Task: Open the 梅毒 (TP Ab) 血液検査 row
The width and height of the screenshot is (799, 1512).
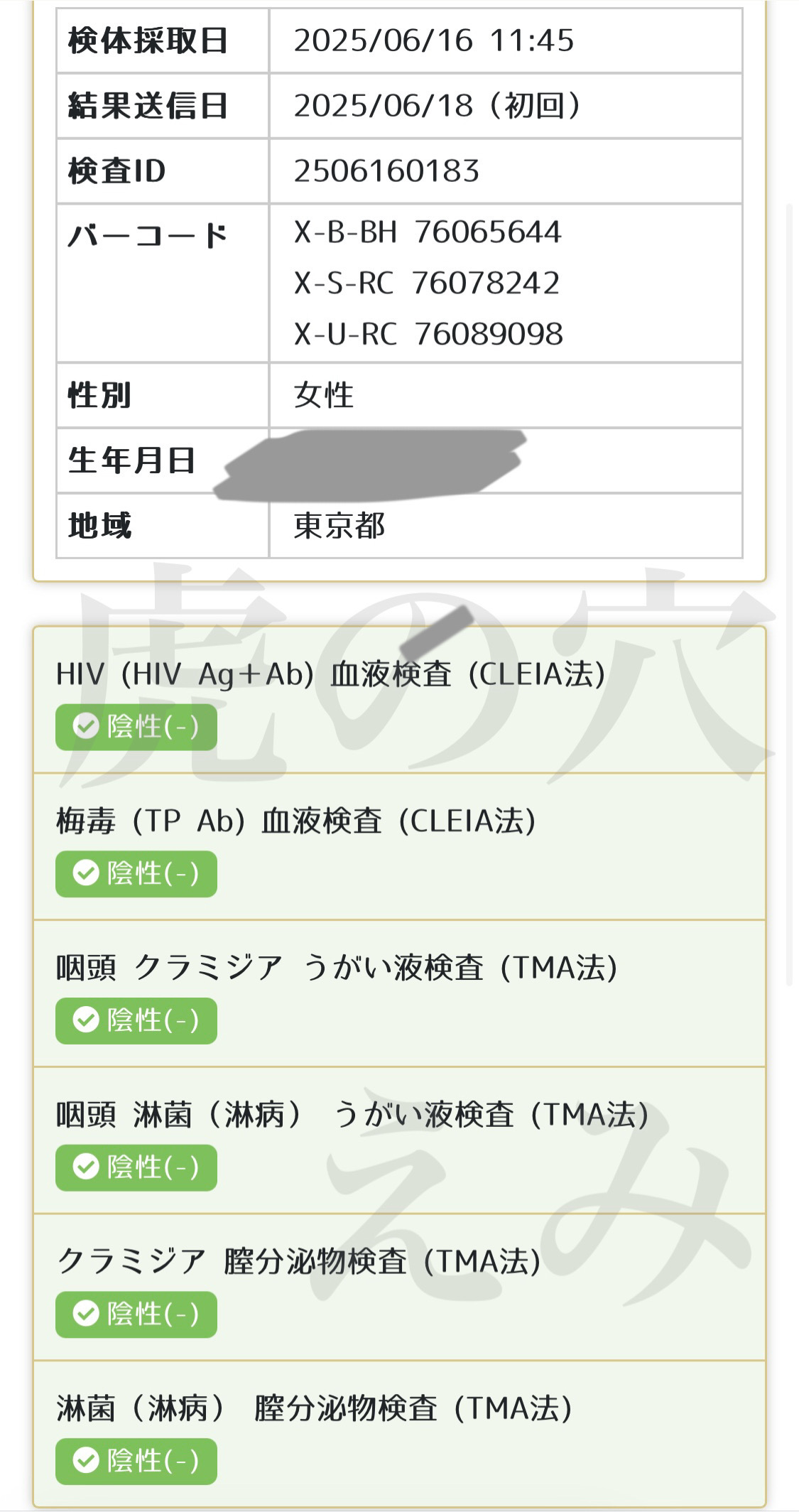Action: pos(399,847)
